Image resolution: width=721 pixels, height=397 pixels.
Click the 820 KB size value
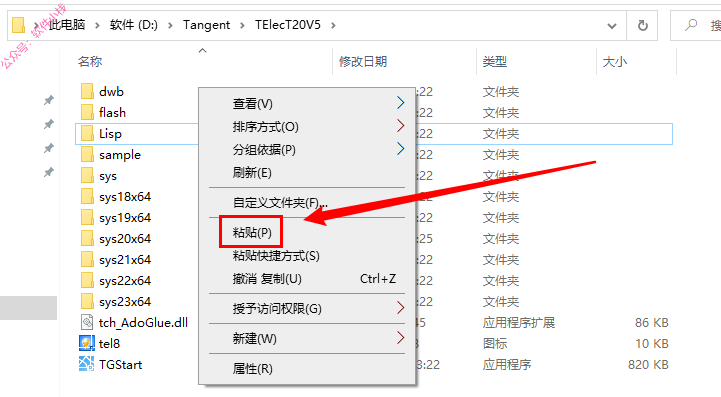tap(648, 365)
